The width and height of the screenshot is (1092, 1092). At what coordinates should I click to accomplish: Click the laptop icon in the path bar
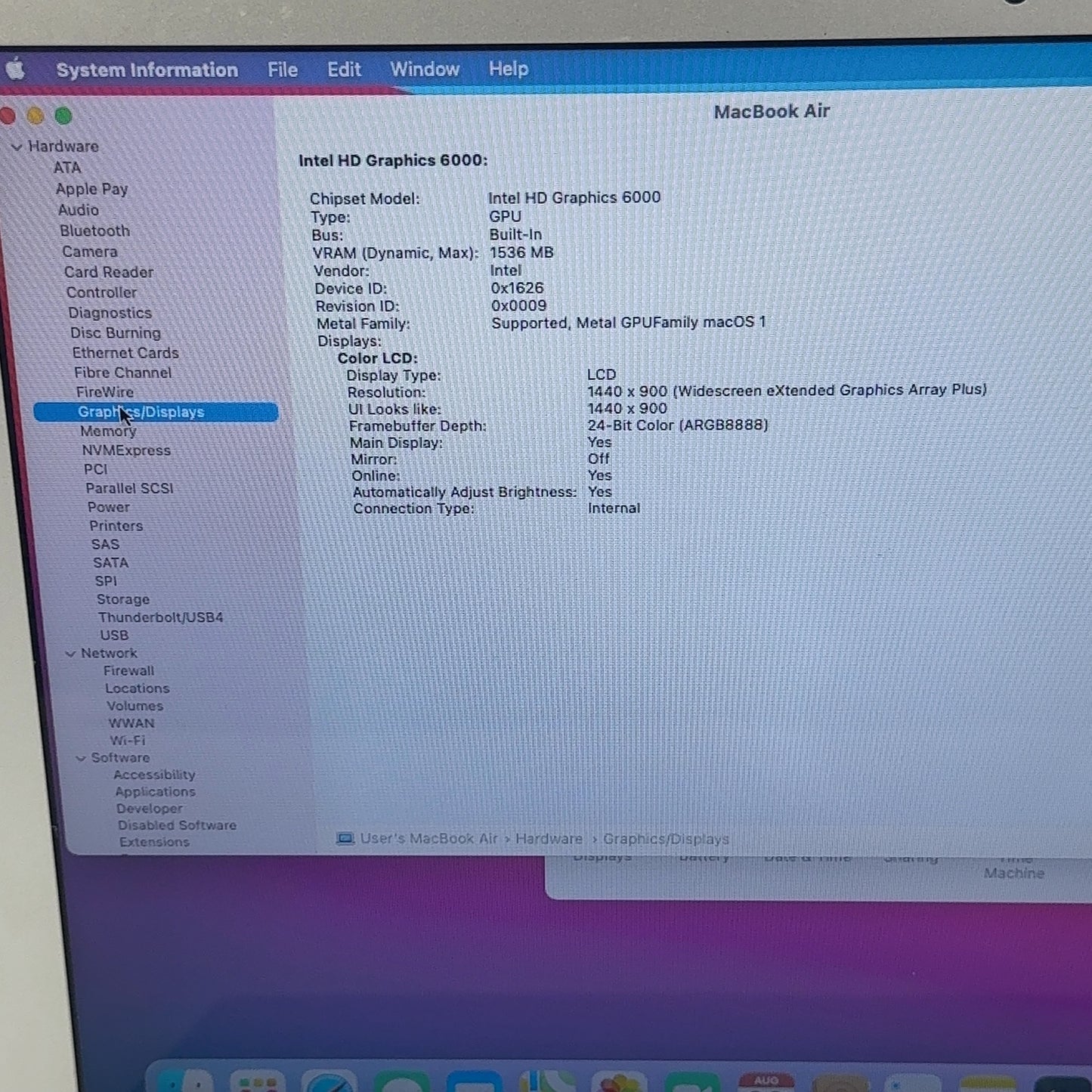345,838
